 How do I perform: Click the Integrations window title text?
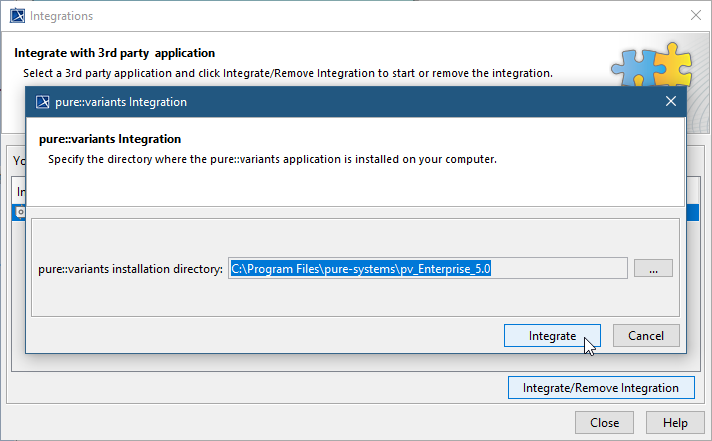pyautogui.click(x=62, y=16)
